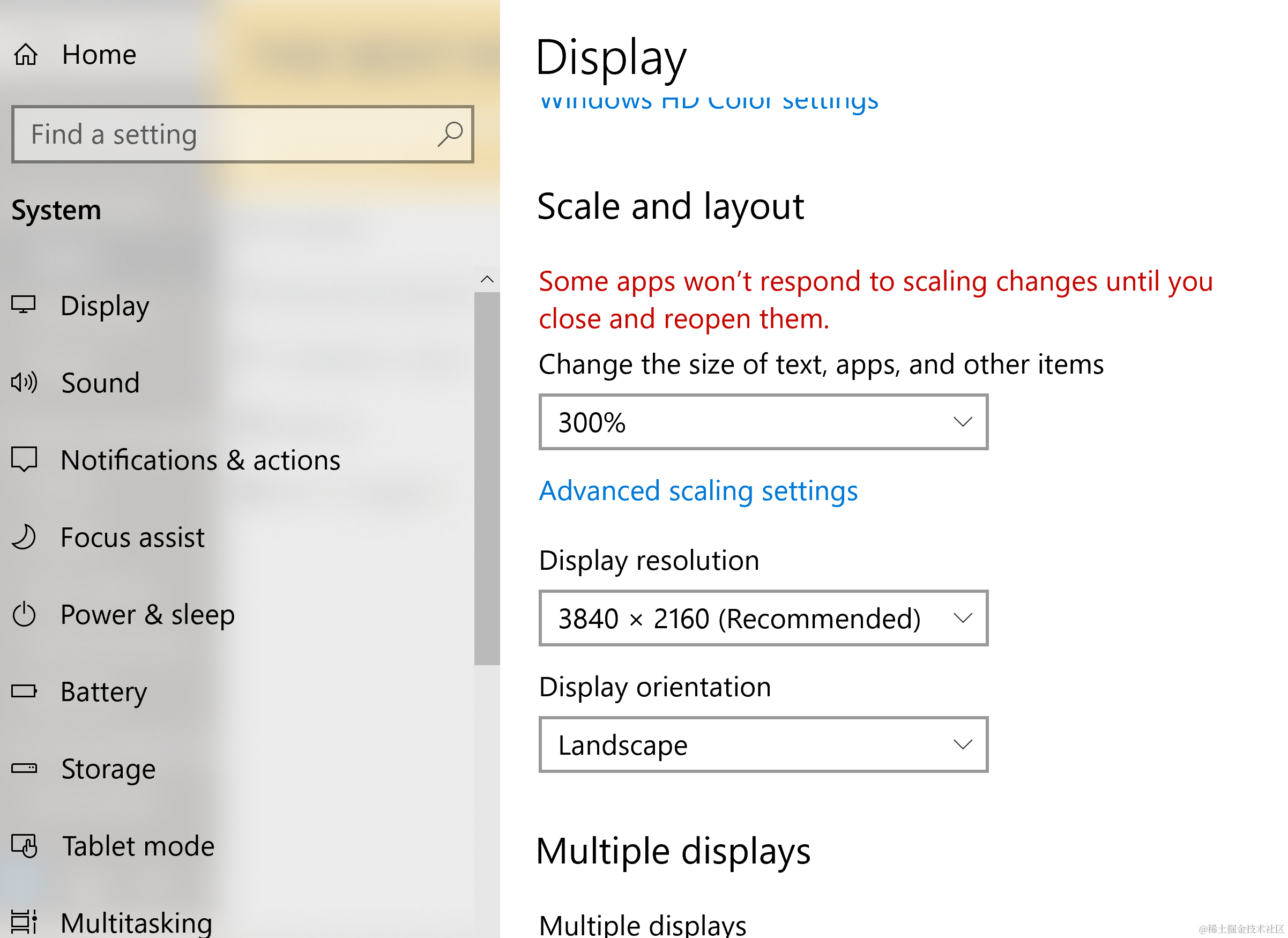Viewport: 1288px width, 938px height.
Task: Click the Notifications speech bubble icon
Action: [25, 459]
